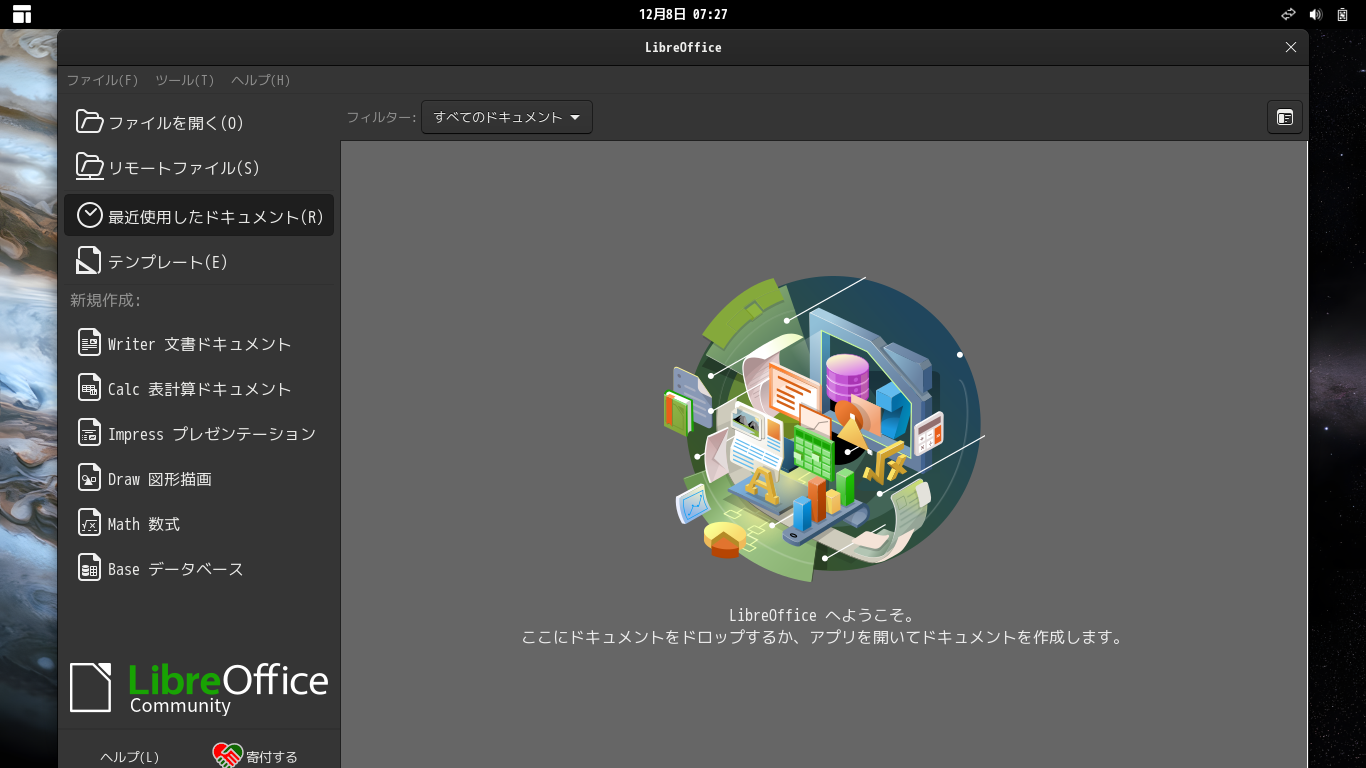The height and width of the screenshot is (768, 1366).
Task: Open the ヘルプ(H) menu
Action: (260, 80)
